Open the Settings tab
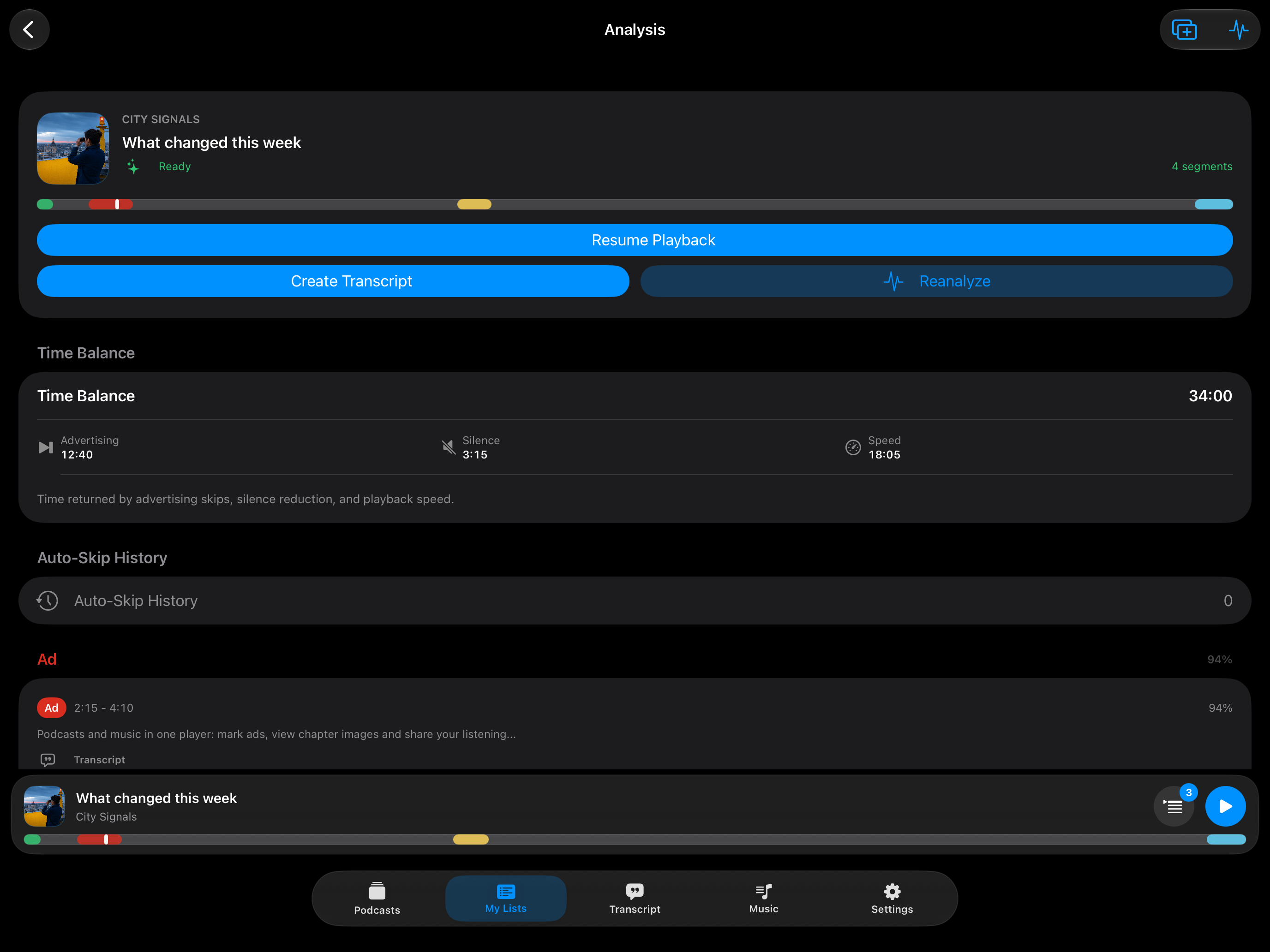1270x952 pixels. click(x=892, y=898)
